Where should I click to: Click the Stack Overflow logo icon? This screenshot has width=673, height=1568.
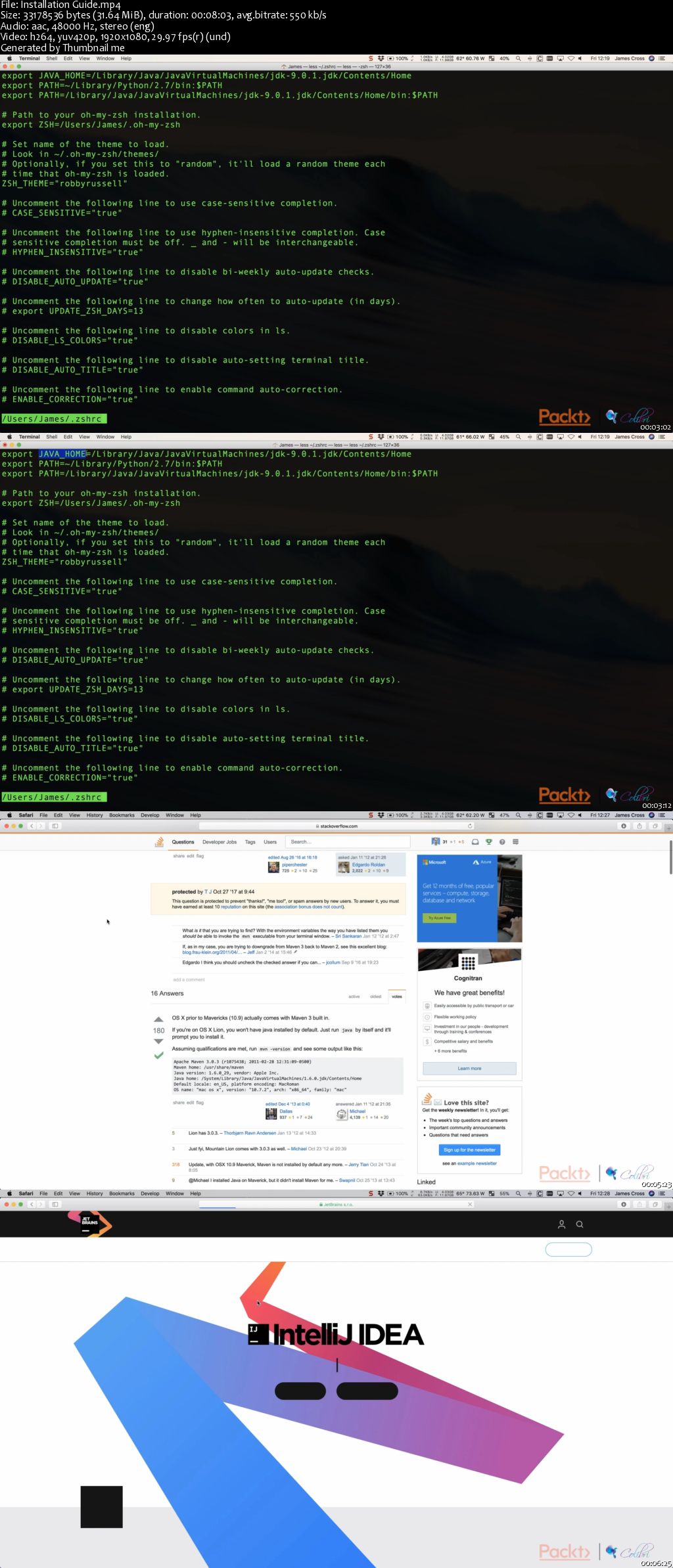159,841
